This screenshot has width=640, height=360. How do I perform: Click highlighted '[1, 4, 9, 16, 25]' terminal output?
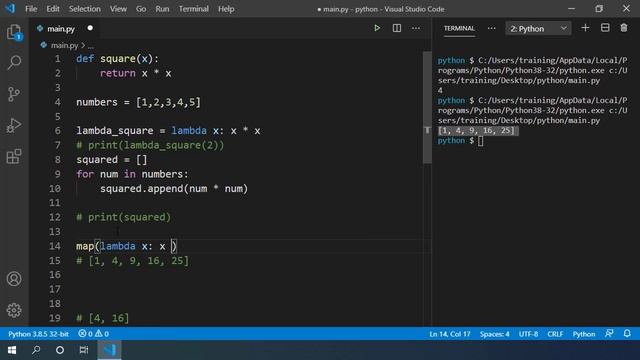[x=477, y=131]
